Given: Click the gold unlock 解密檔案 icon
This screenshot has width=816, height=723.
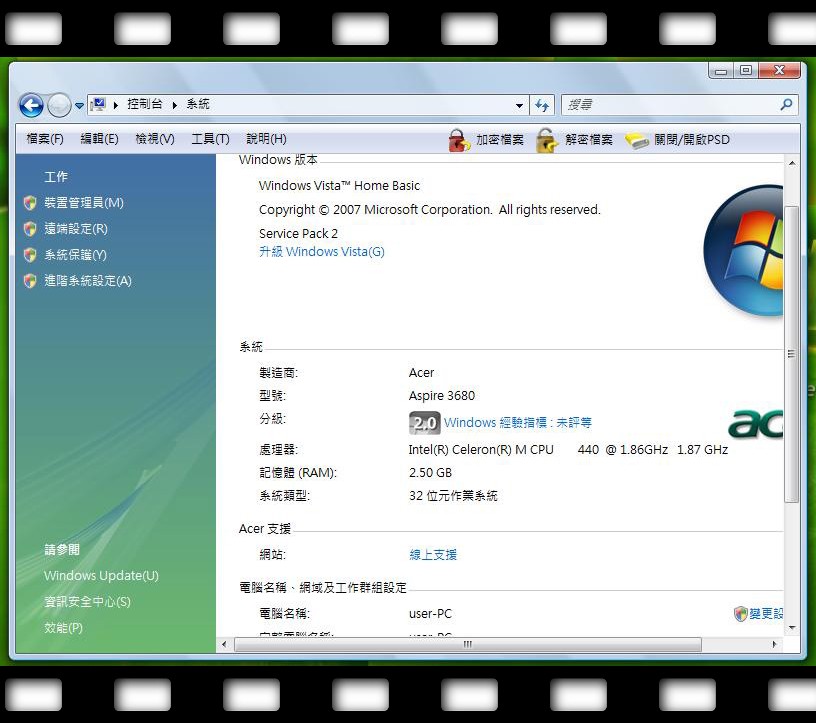Looking at the screenshot, I should tap(547, 140).
